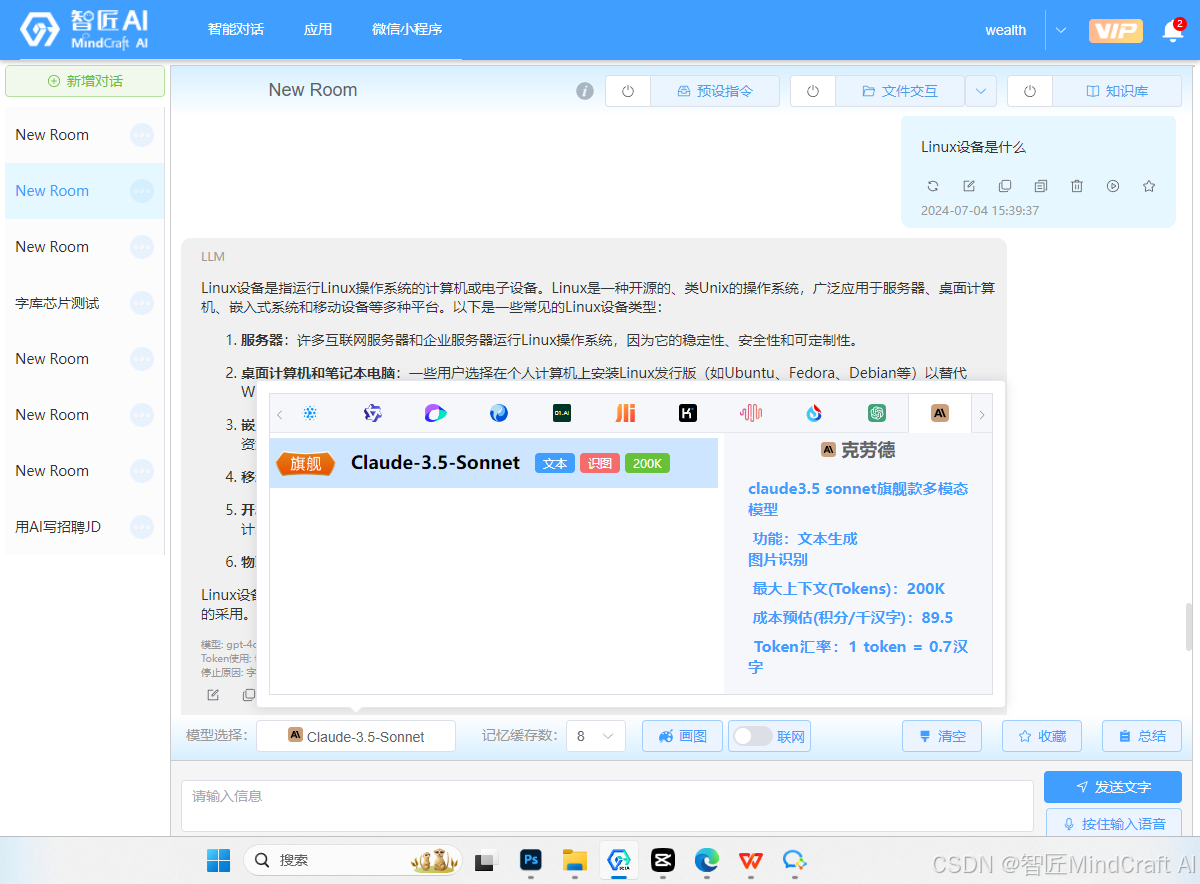This screenshot has height=884, width=1200.
Task: Open Photoshop from the taskbar
Action: (531, 860)
